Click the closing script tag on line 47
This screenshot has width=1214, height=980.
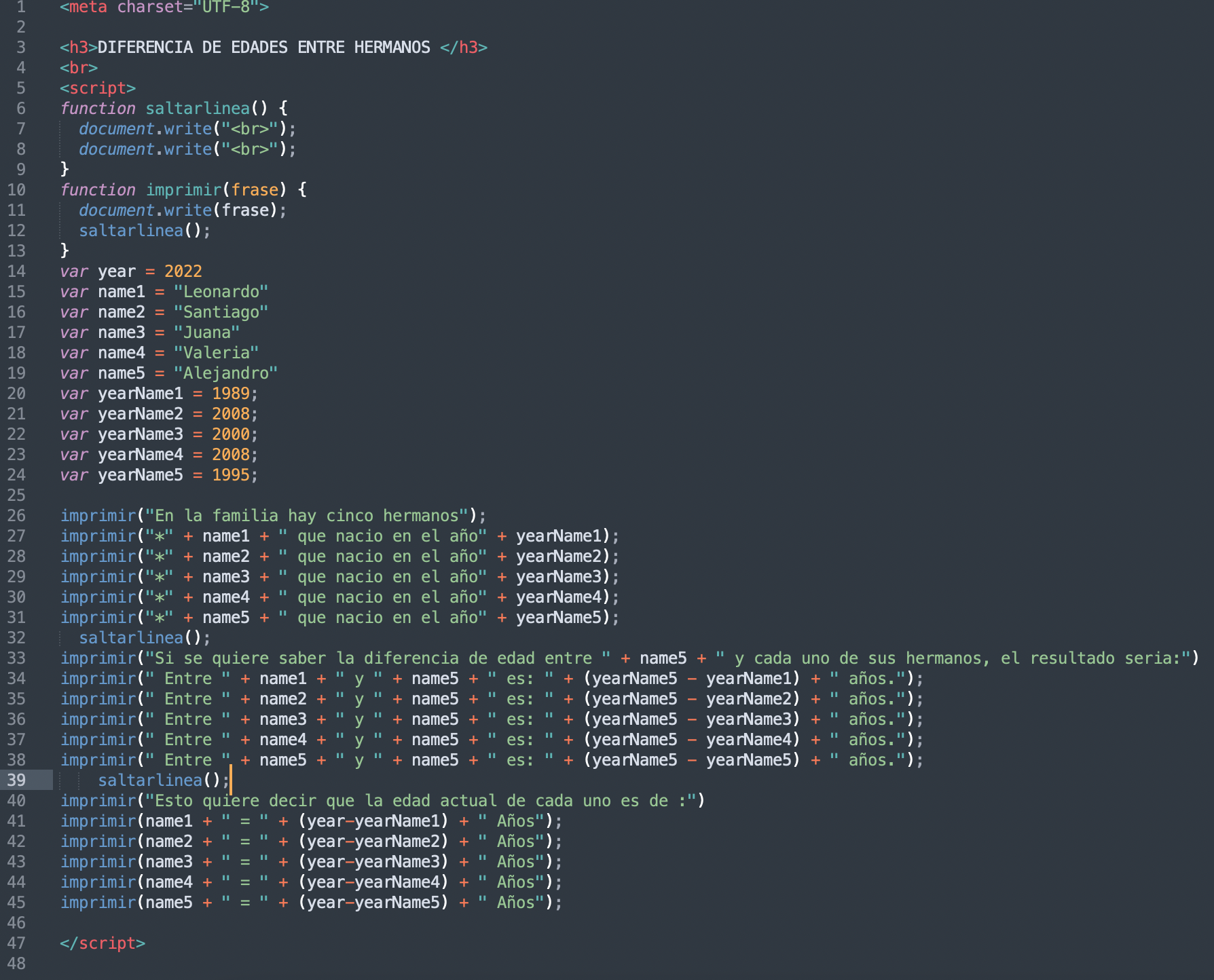tap(103, 943)
